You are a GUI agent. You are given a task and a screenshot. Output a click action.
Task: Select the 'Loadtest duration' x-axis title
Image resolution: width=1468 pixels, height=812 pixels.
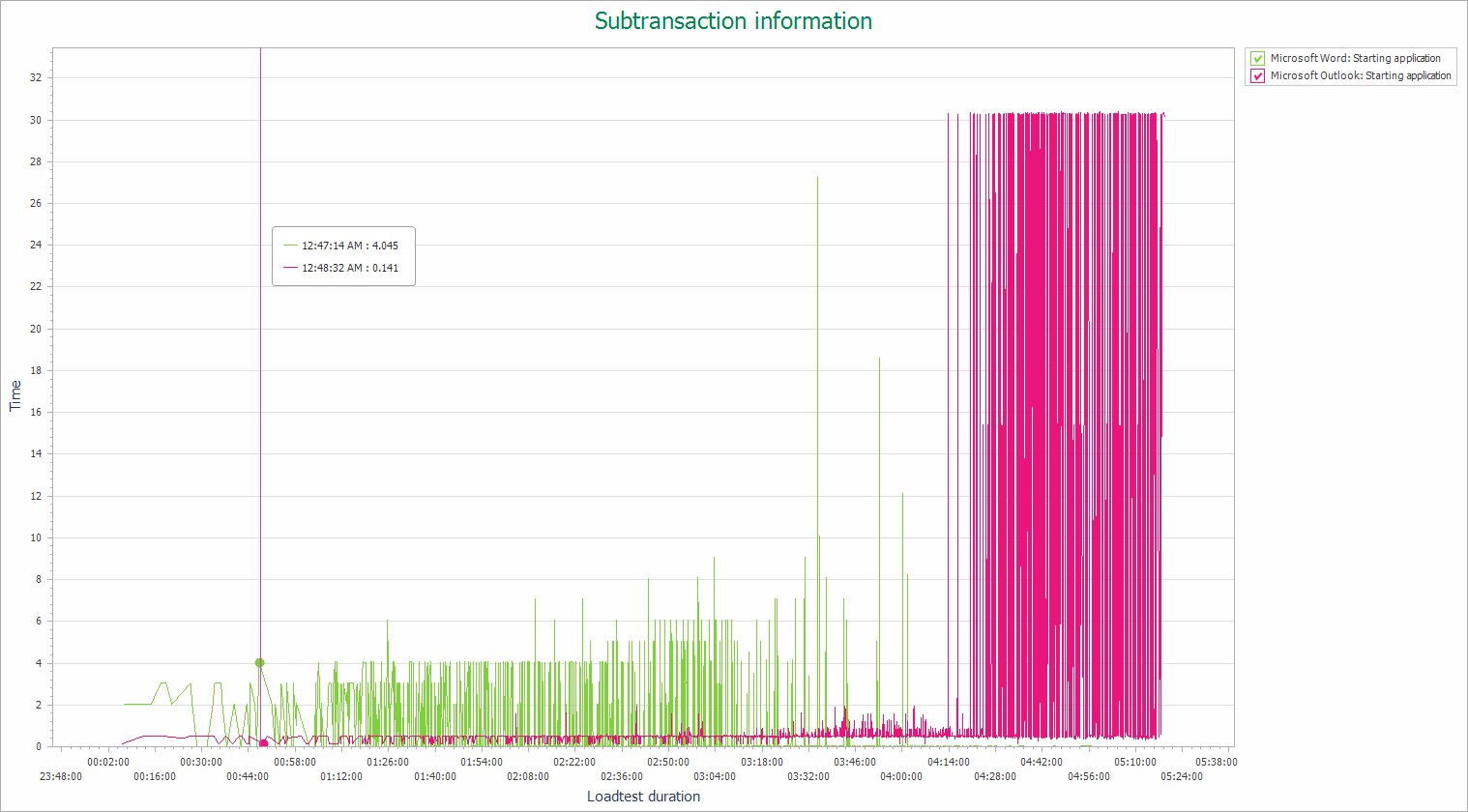643,797
